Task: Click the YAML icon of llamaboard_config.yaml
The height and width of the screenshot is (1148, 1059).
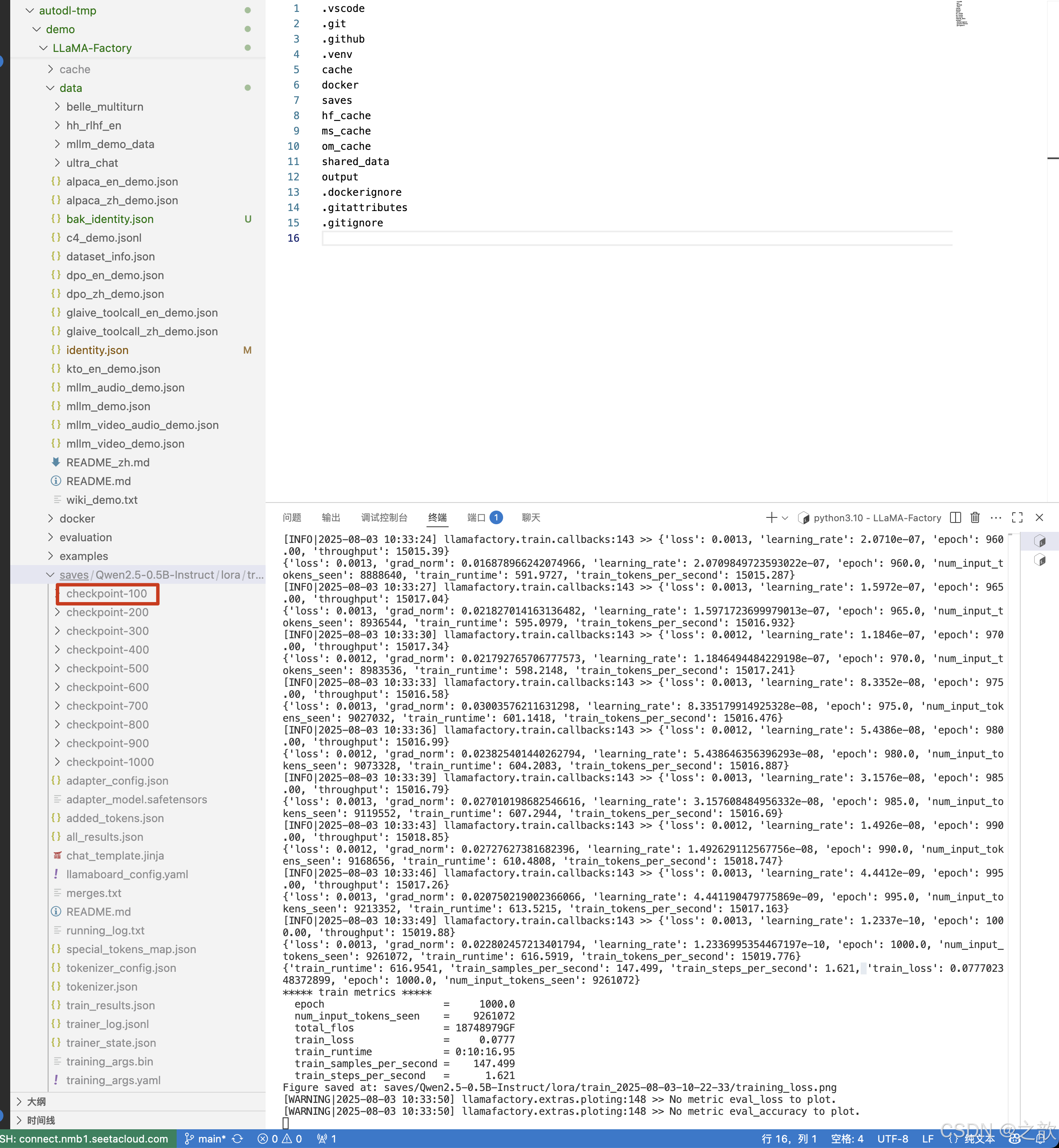Action: (x=56, y=874)
